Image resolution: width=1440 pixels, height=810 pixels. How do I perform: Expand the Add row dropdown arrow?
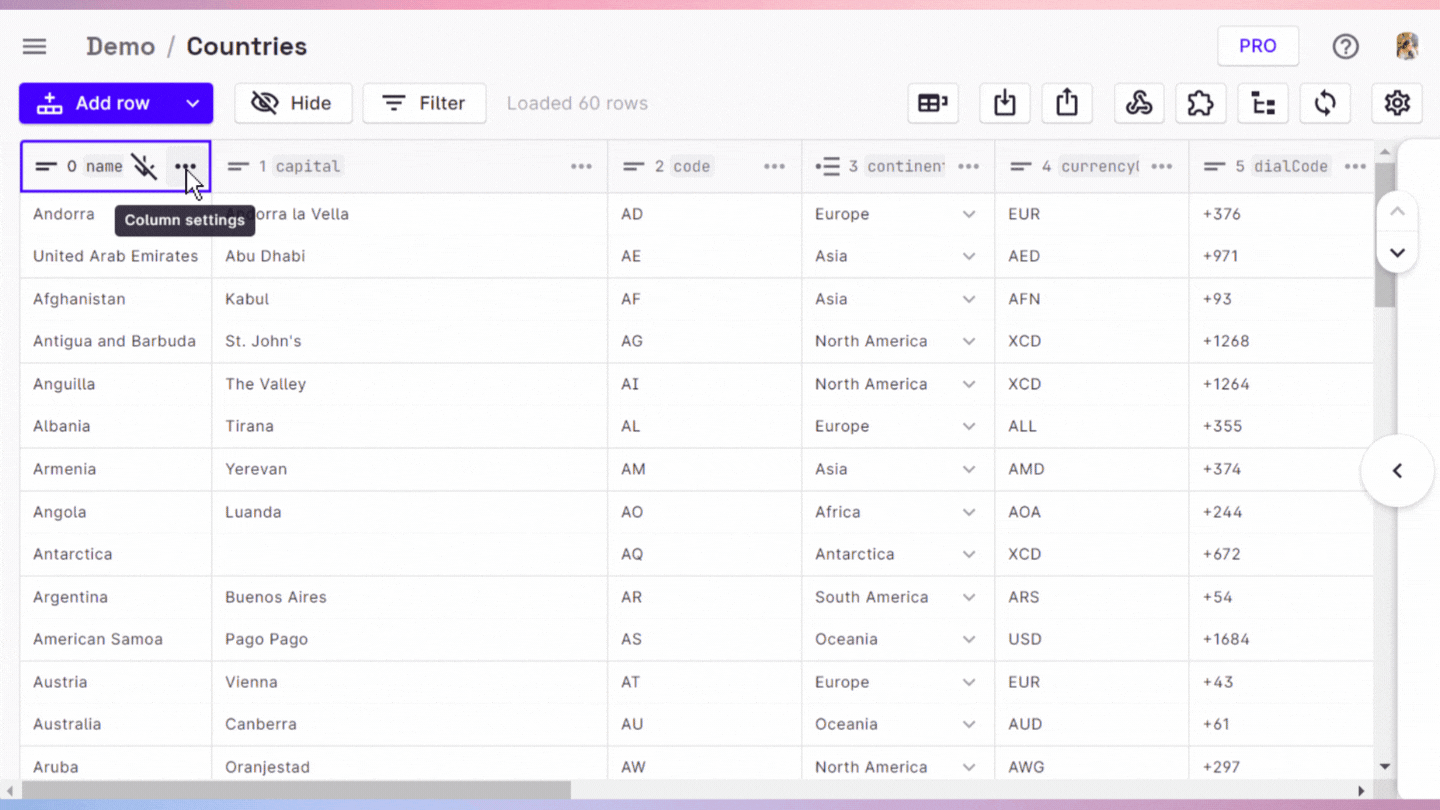[x=192, y=103]
